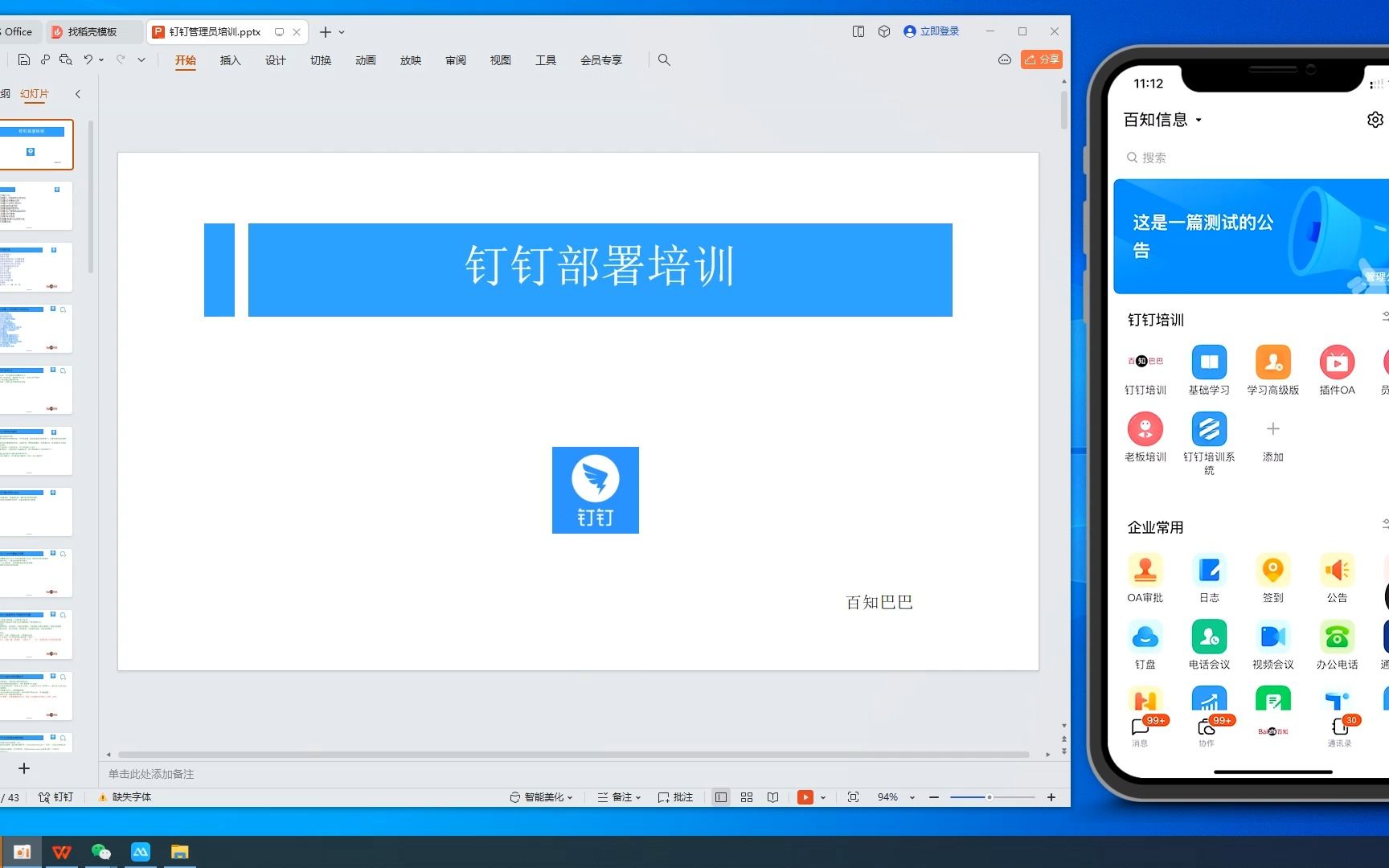Click the 钉钉 button in status bar
Image resolution: width=1389 pixels, height=868 pixels.
tap(55, 797)
